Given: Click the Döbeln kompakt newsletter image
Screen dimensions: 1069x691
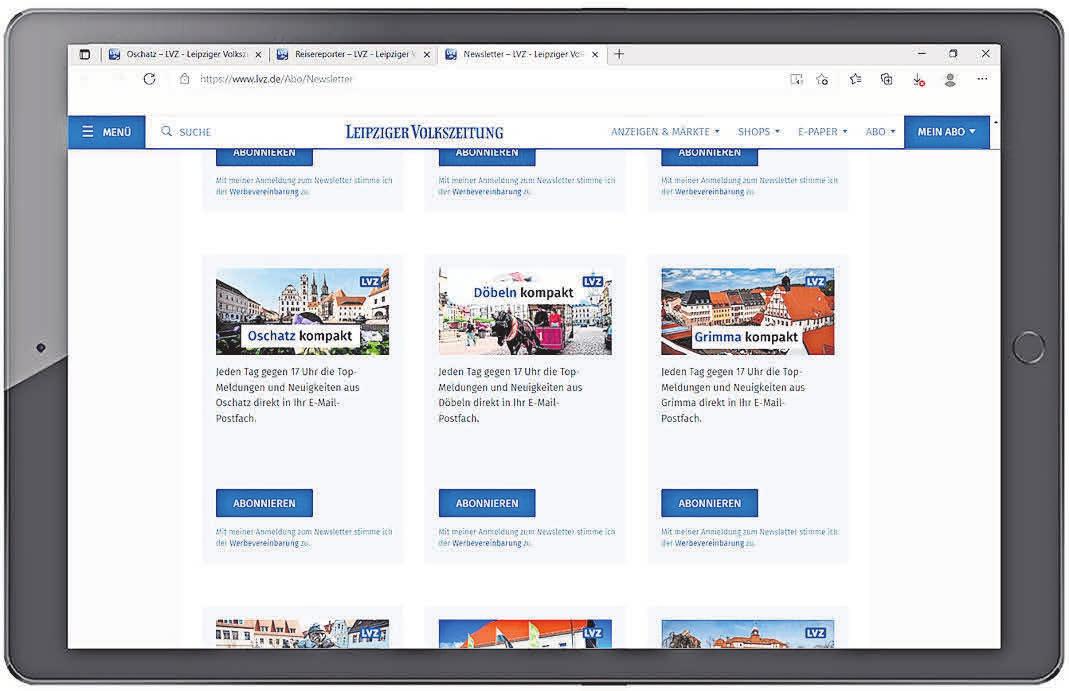Looking at the screenshot, I should click(525, 311).
